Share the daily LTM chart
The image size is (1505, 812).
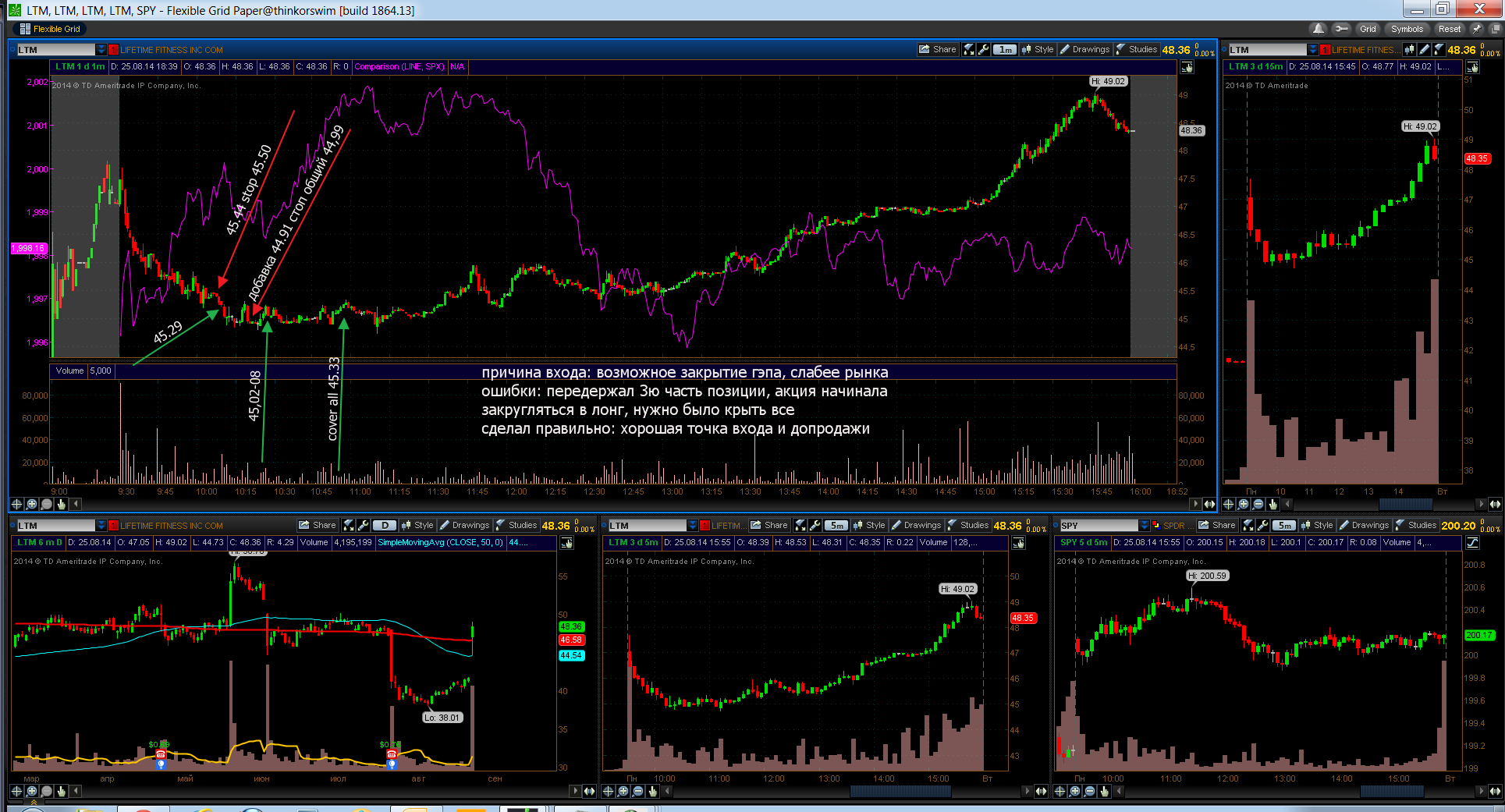point(318,525)
